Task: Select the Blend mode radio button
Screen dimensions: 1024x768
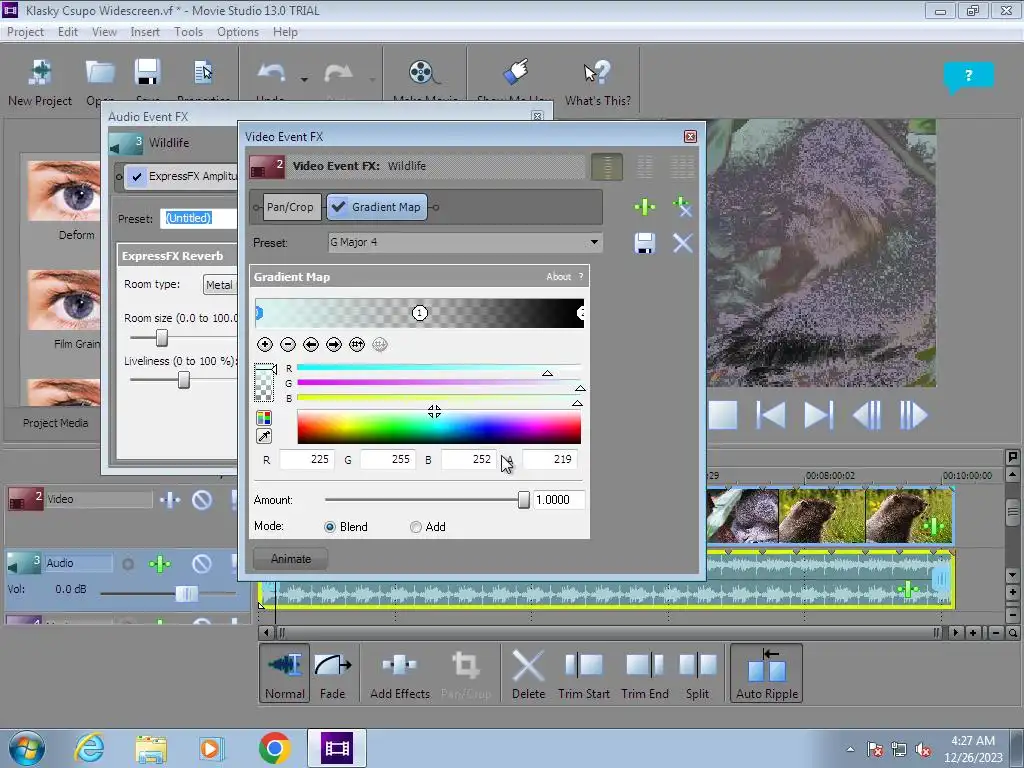Action: 330,527
